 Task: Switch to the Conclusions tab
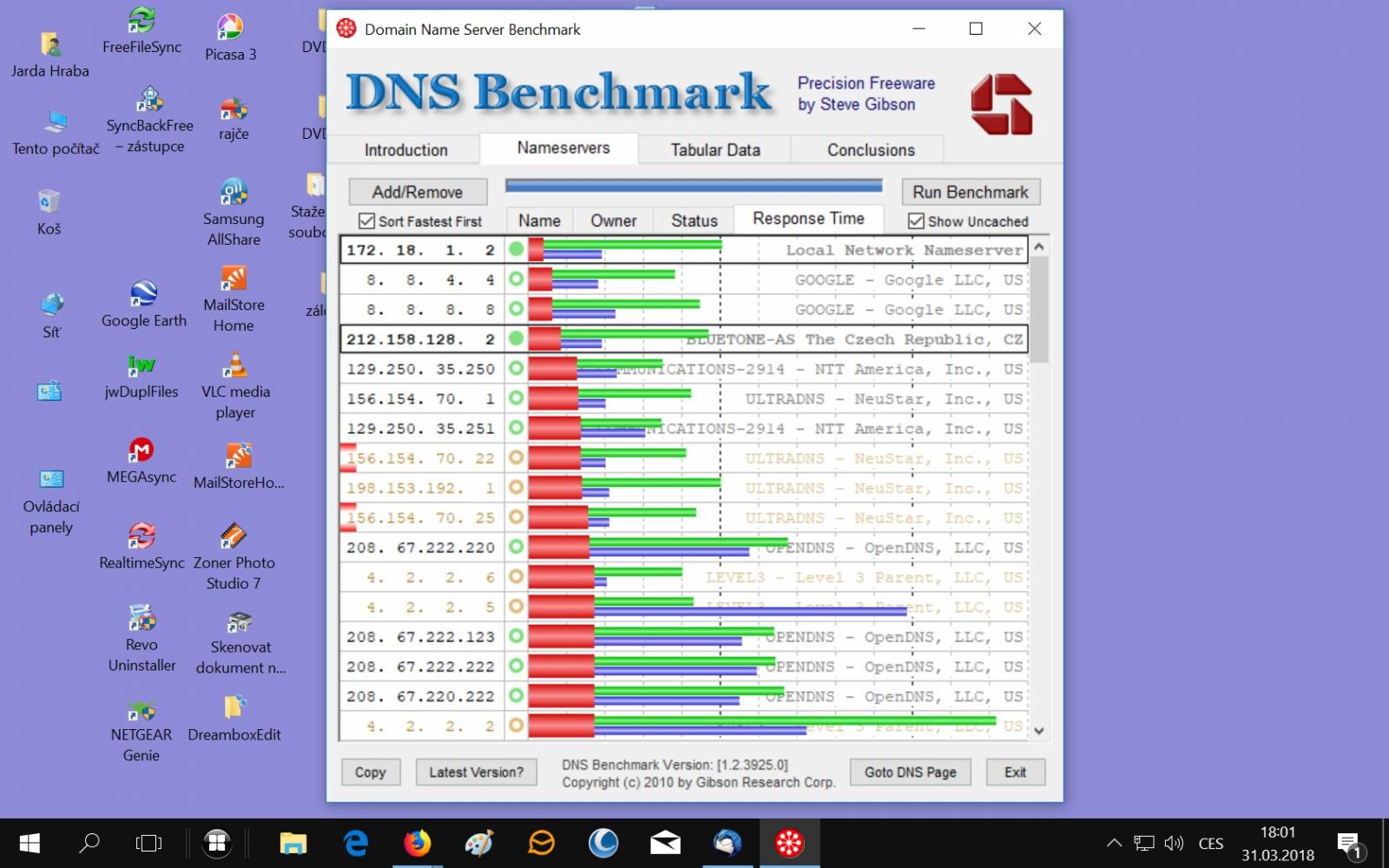[871, 150]
